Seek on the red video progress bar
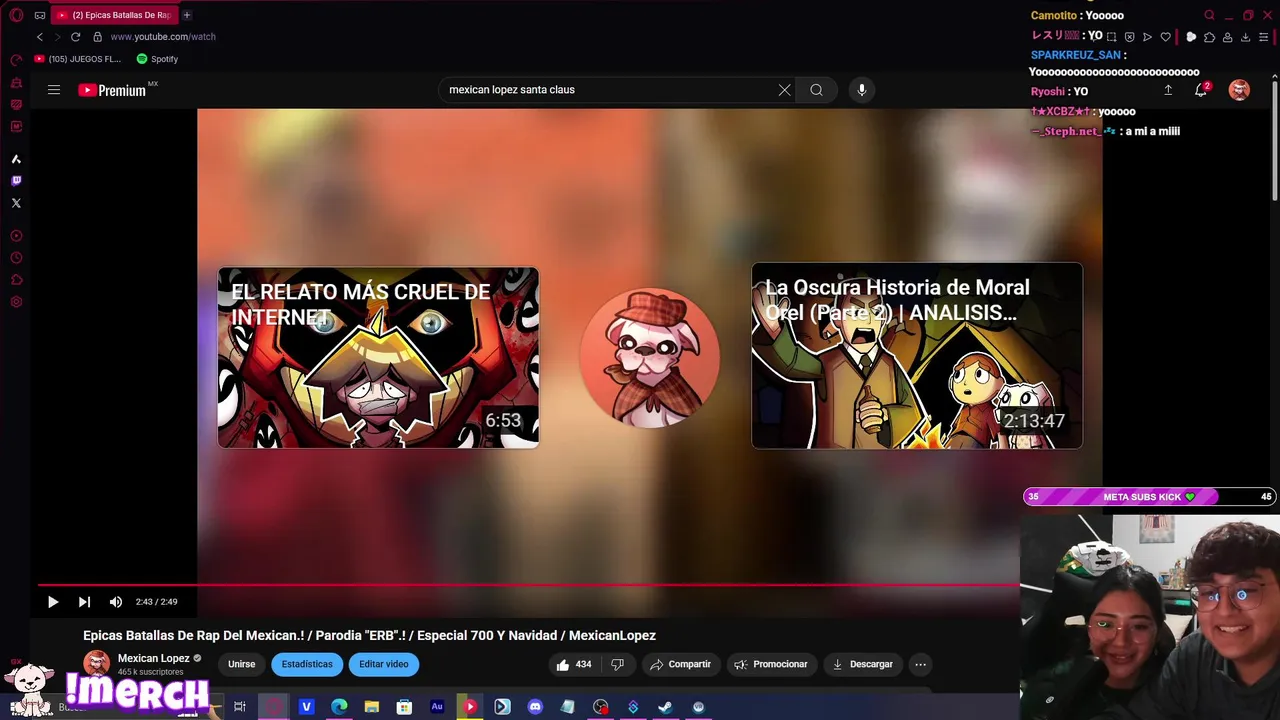The image size is (1280, 720). point(528,585)
